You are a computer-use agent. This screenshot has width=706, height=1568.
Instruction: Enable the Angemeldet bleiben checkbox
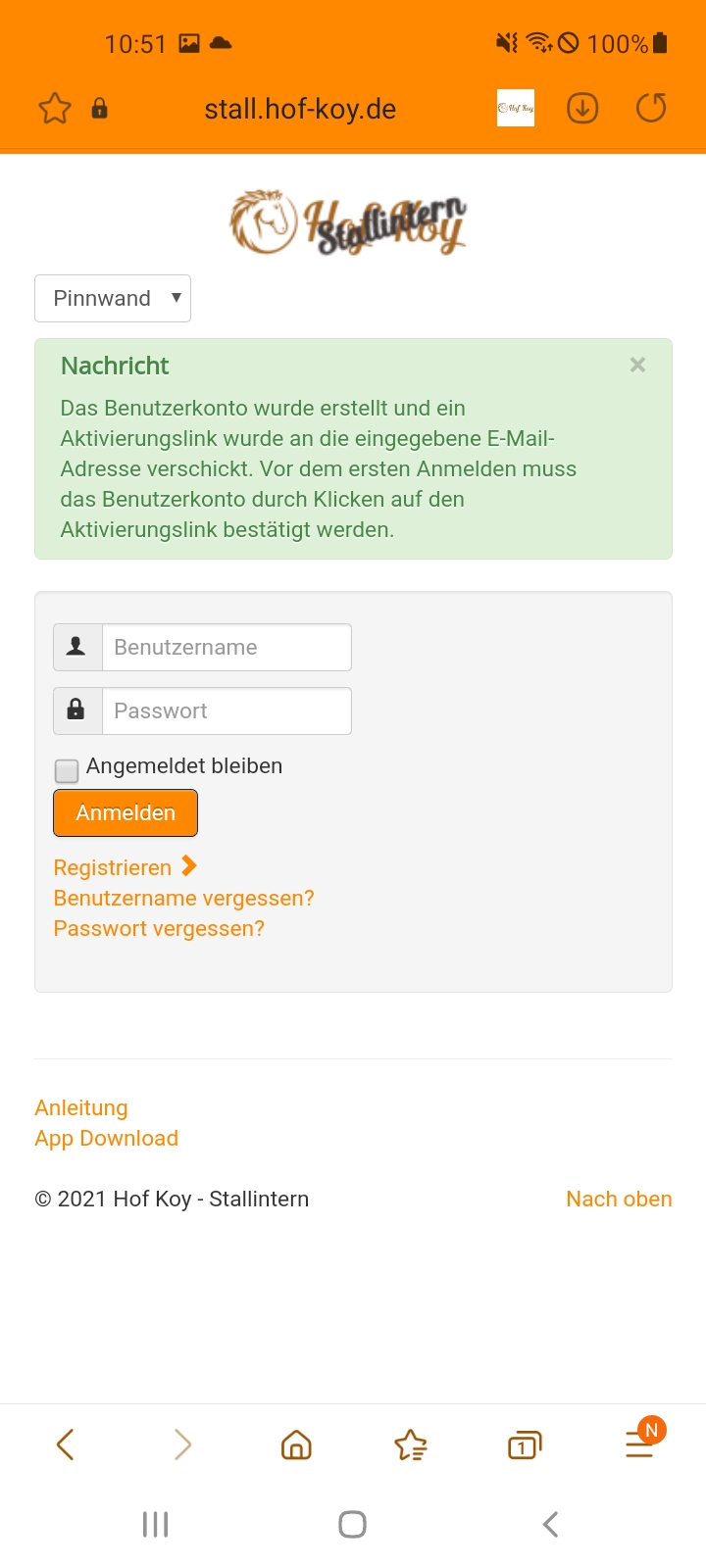(x=67, y=770)
